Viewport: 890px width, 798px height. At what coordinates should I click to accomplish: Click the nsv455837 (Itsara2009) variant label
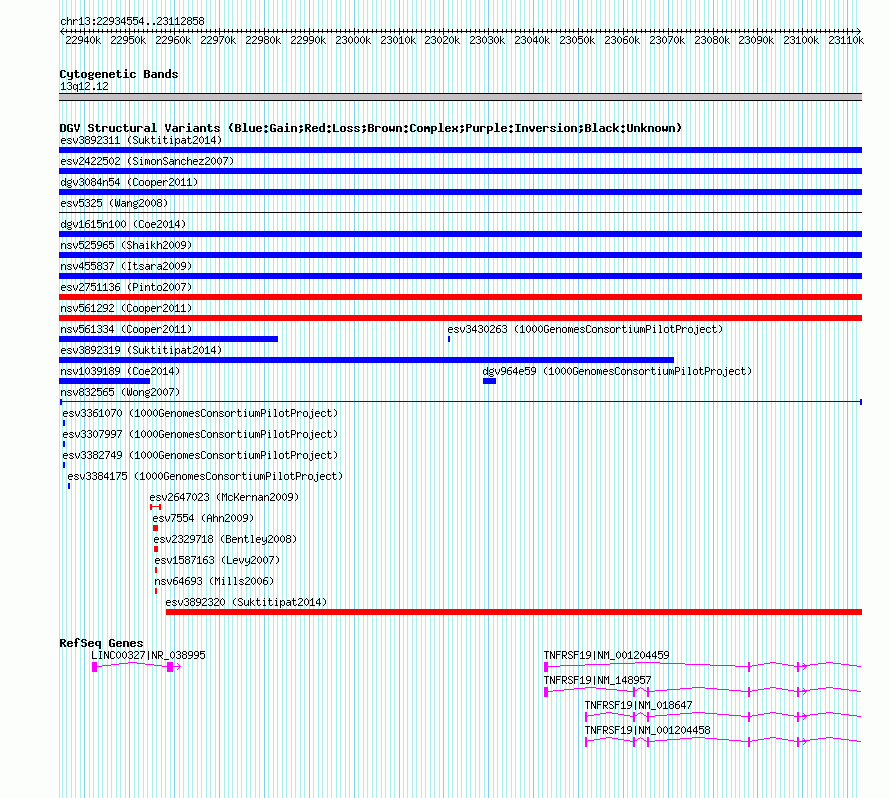coord(126,266)
